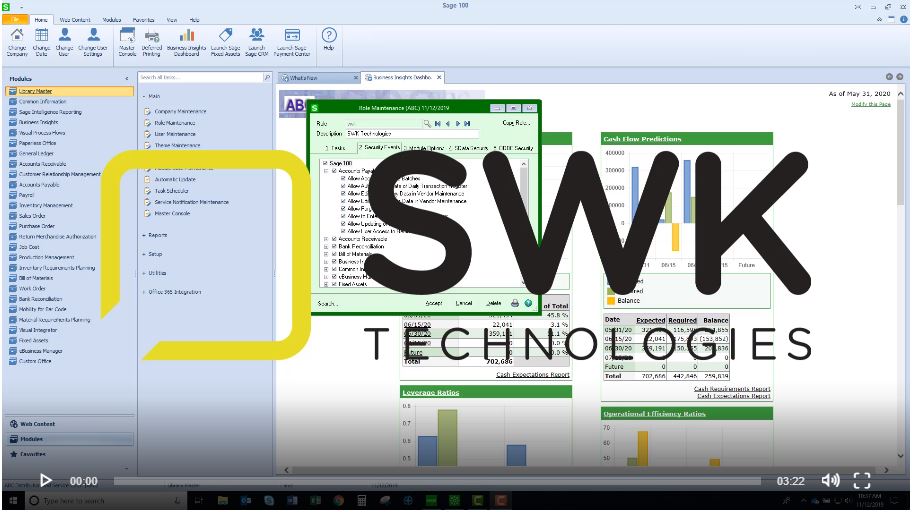Click the video progress bar
Screen dimensions: 912x512
tap(437, 481)
